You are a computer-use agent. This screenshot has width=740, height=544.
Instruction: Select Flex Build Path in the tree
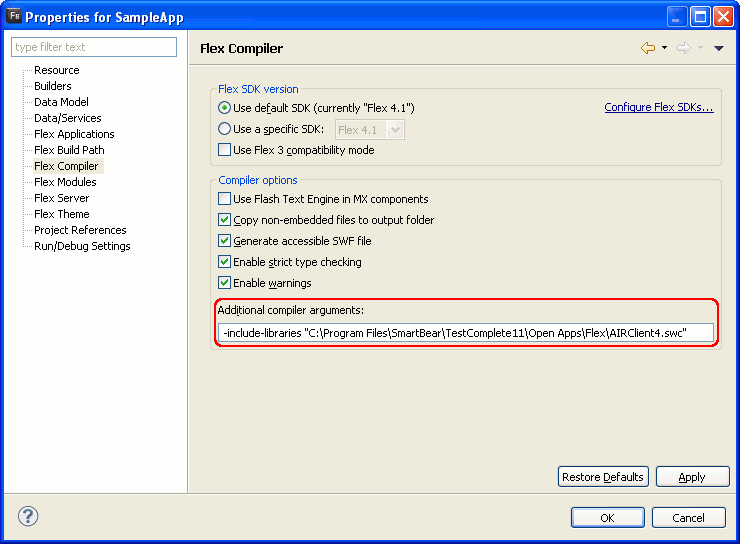pos(69,150)
